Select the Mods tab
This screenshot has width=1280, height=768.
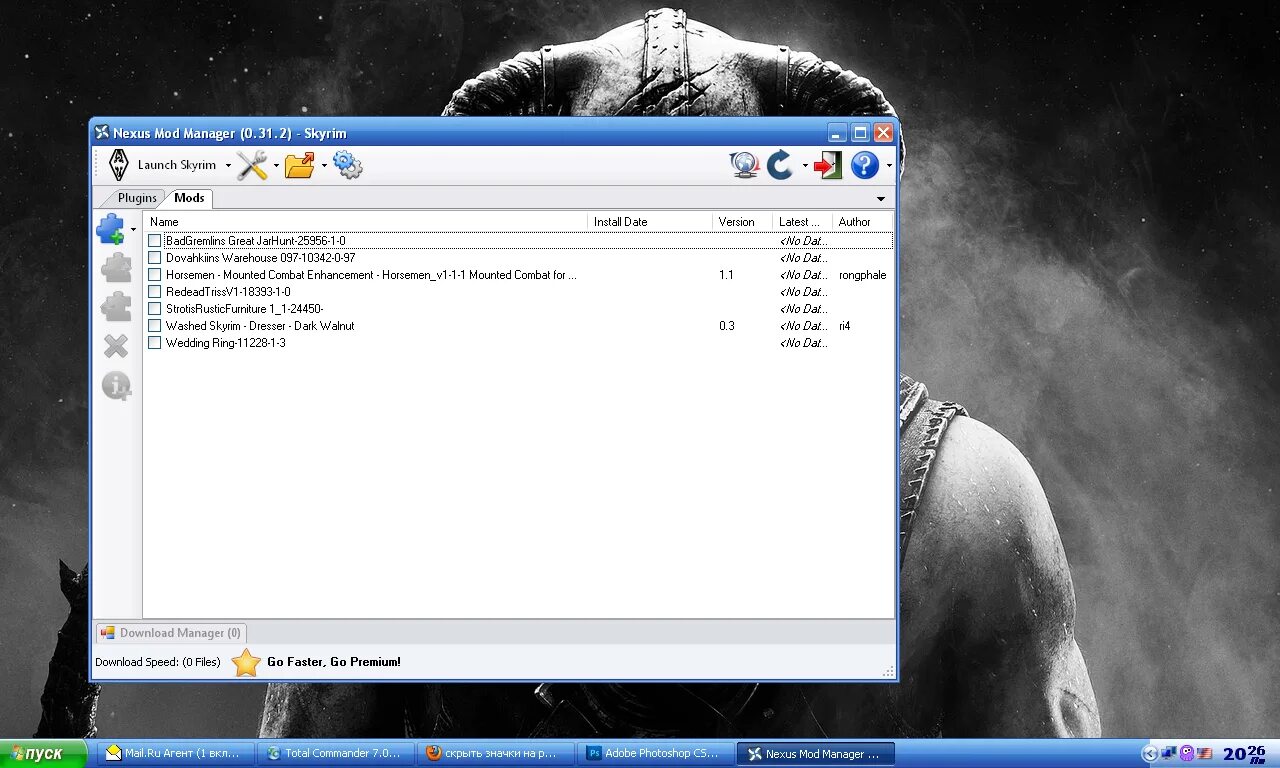(x=189, y=198)
